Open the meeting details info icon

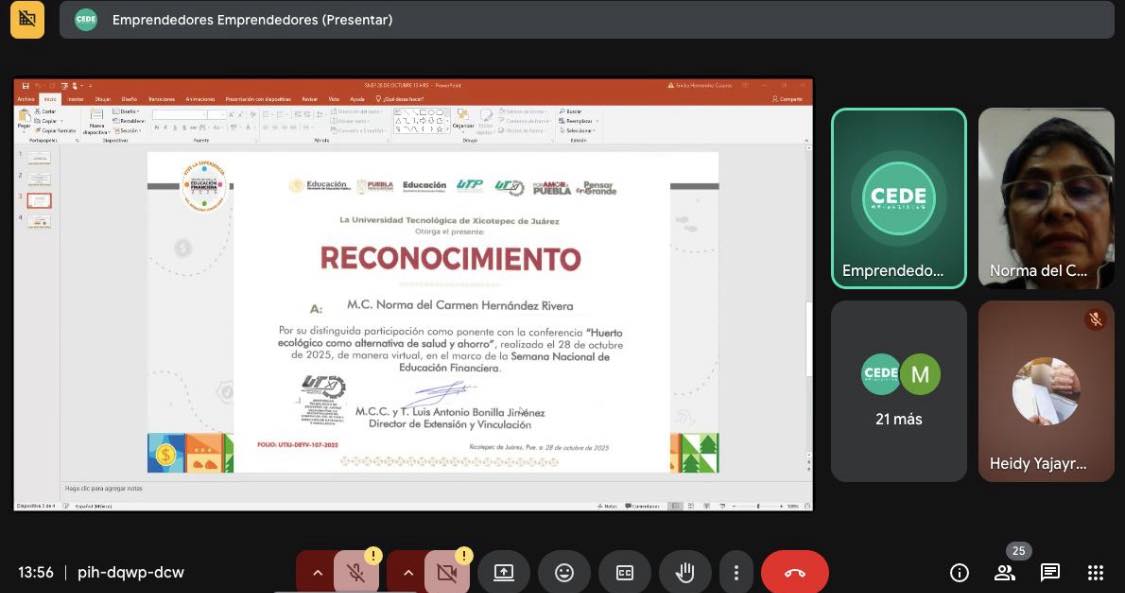(959, 572)
